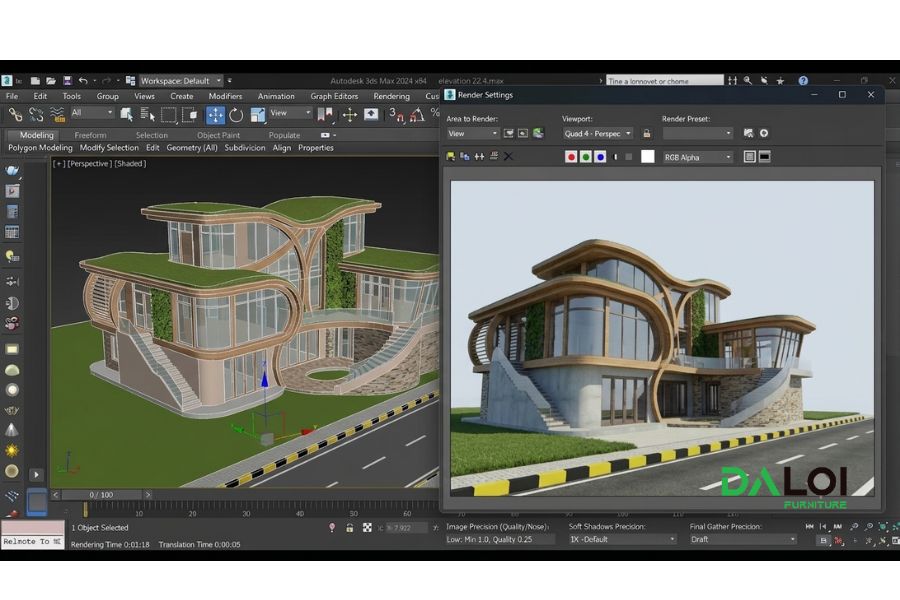900x600 pixels.
Task: Select the Unlink Selection tool
Action: click(36, 115)
